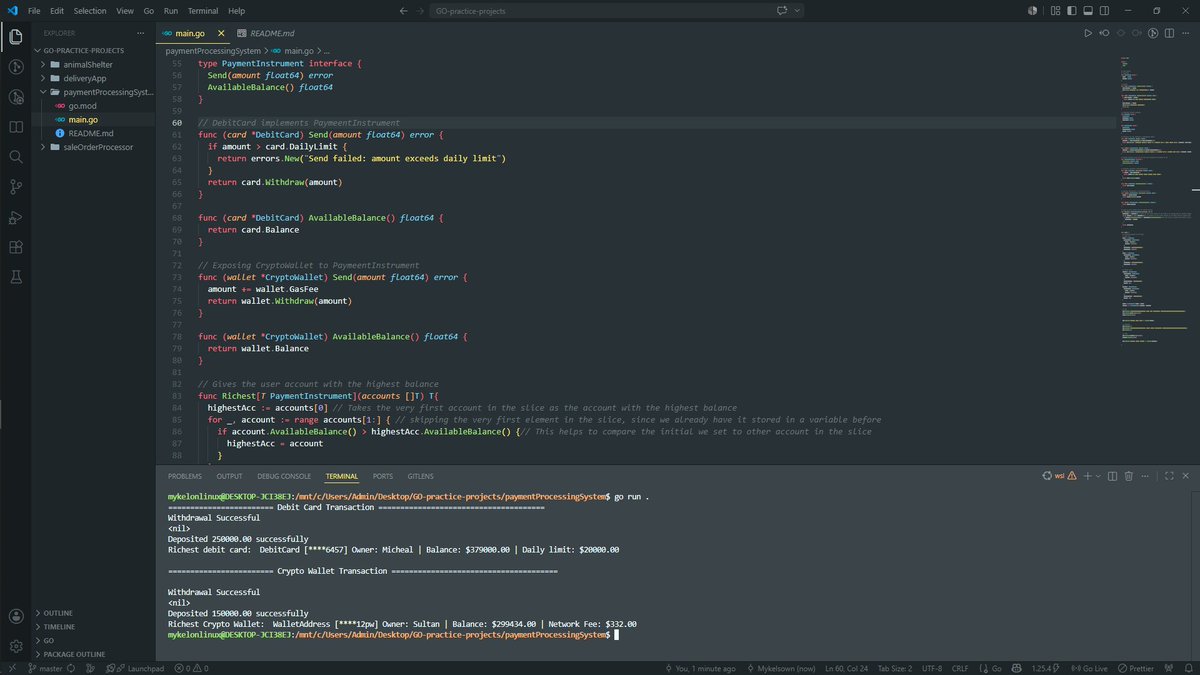
Task: Switch to the GitLens panel tab
Action: pyautogui.click(x=420, y=476)
